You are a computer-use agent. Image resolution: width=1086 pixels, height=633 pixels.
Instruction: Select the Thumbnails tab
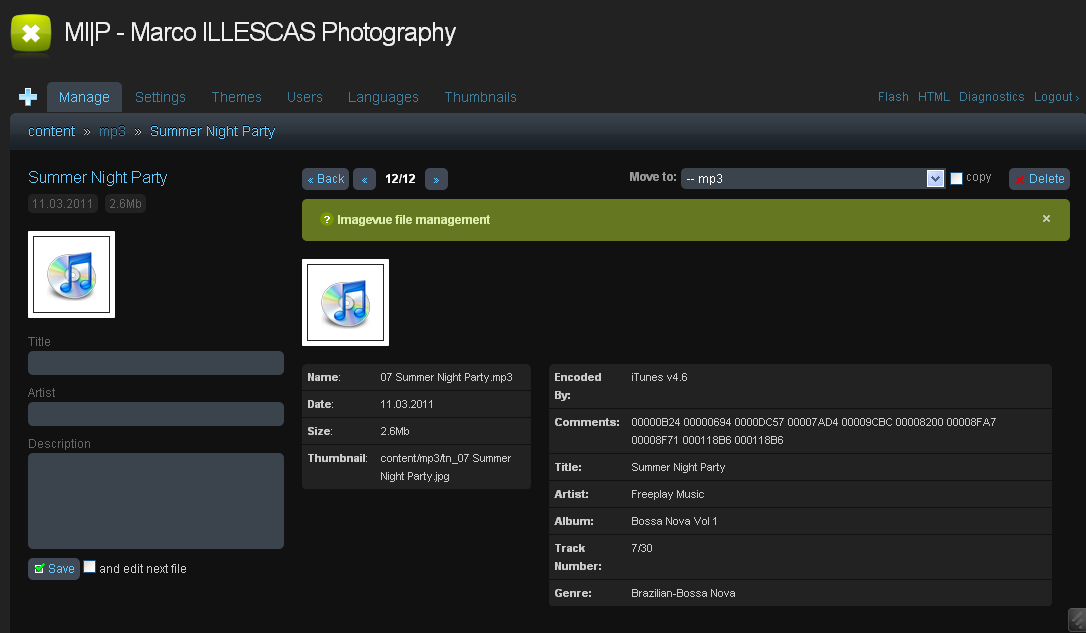click(481, 97)
